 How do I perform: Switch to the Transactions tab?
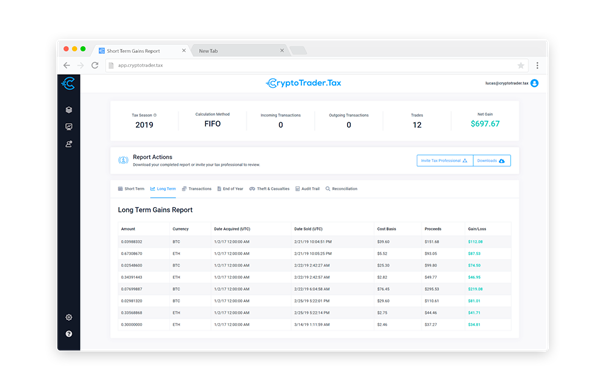197,189
